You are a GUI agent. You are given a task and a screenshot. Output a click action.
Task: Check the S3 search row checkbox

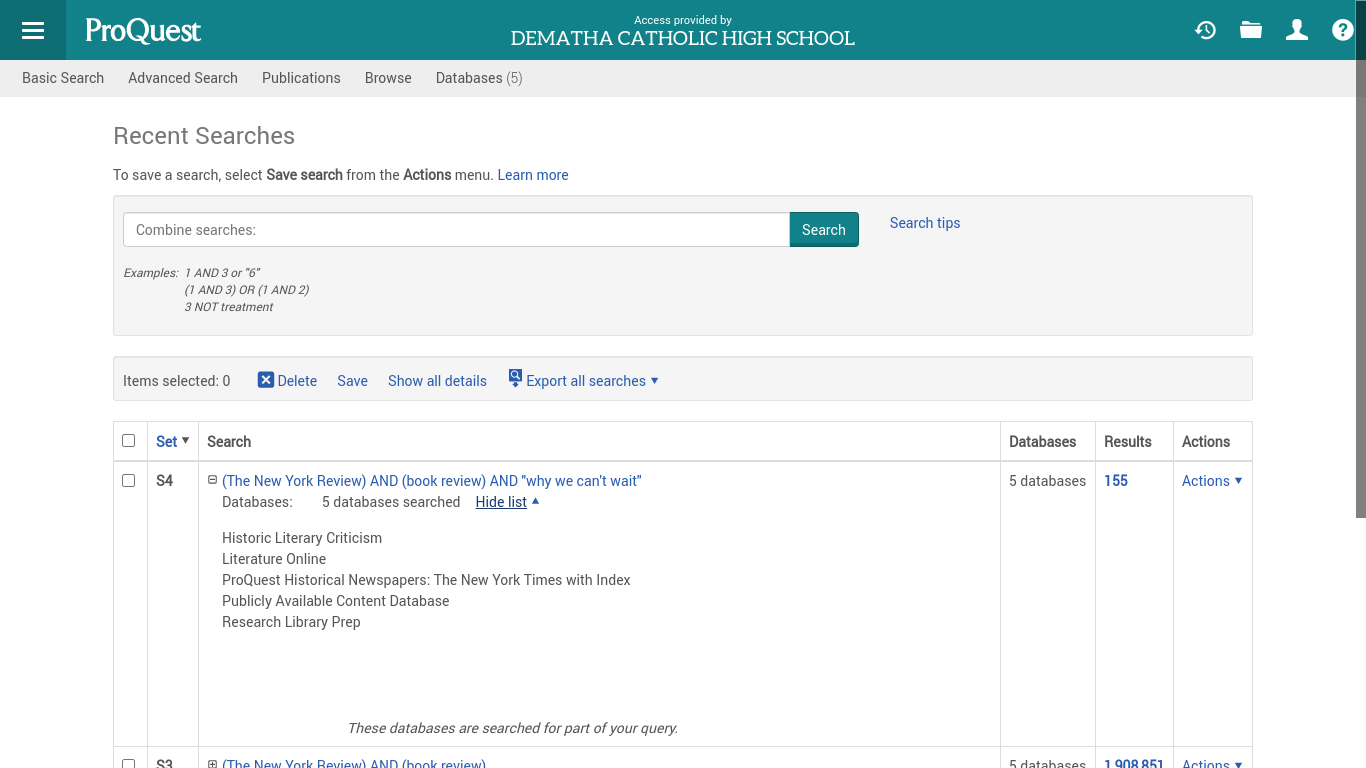[128, 764]
